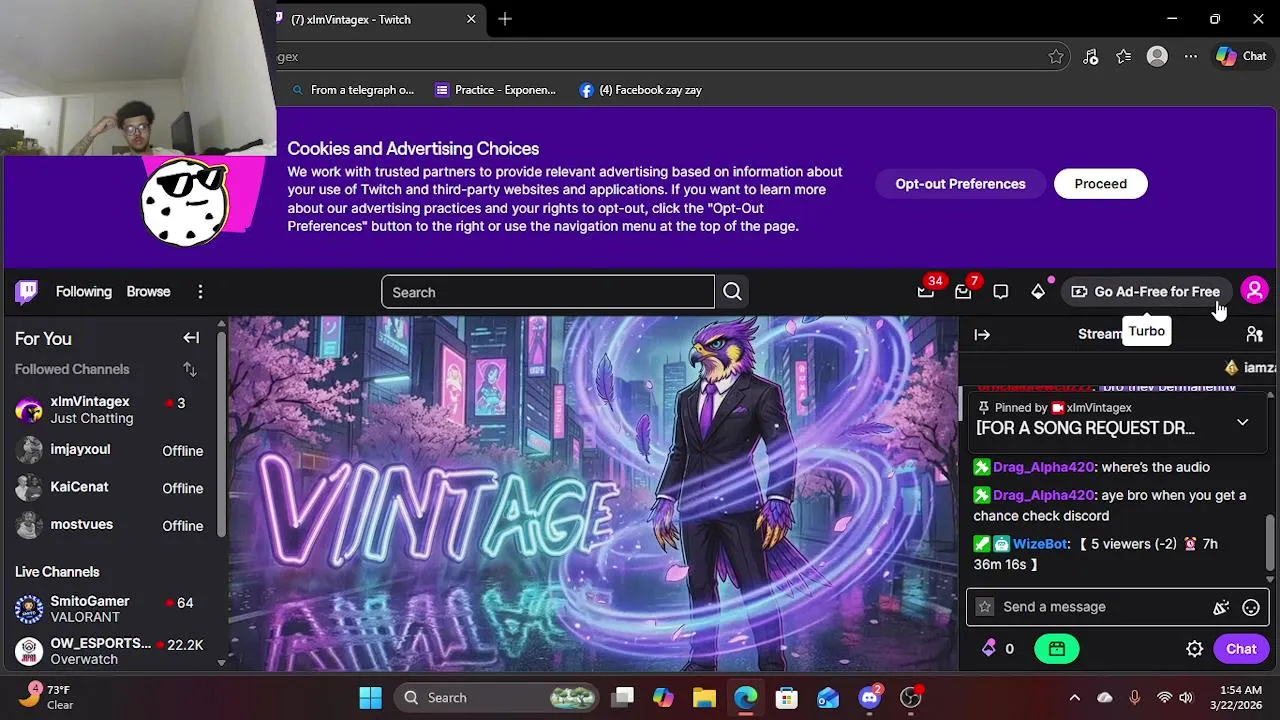Open the pink user profile avatar menu
Viewport: 1280px width, 720px height.
click(1254, 291)
